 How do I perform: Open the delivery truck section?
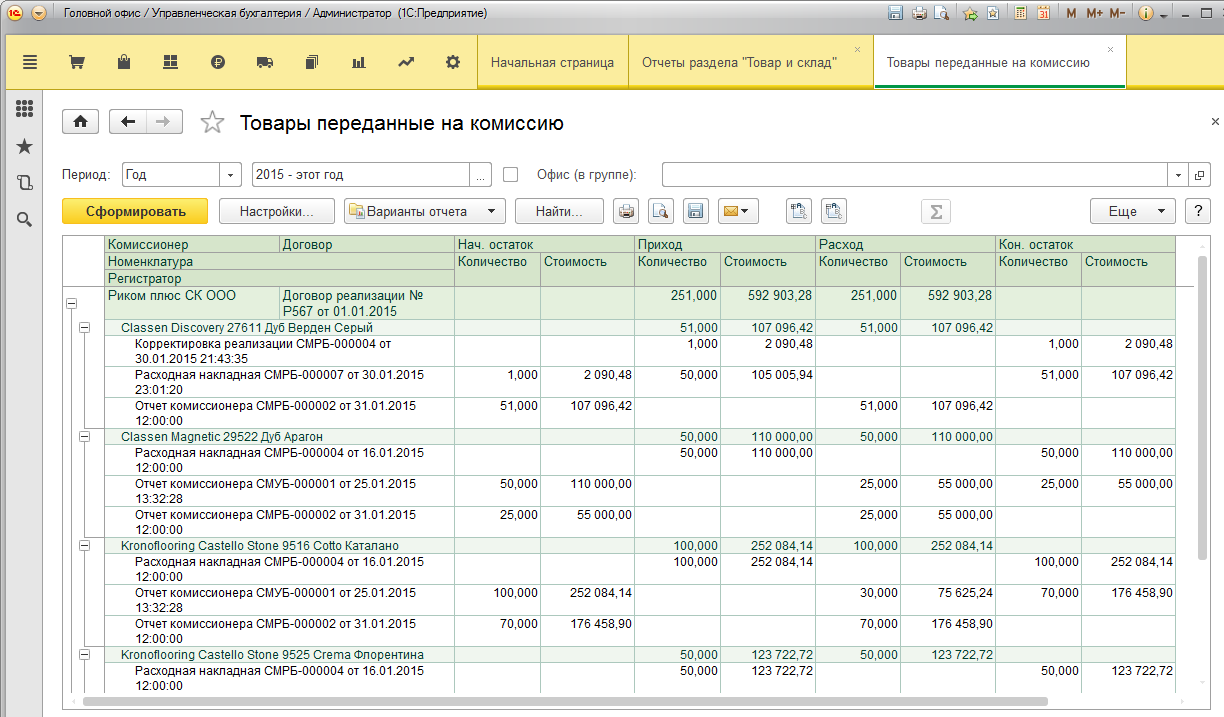pyautogui.click(x=265, y=62)
